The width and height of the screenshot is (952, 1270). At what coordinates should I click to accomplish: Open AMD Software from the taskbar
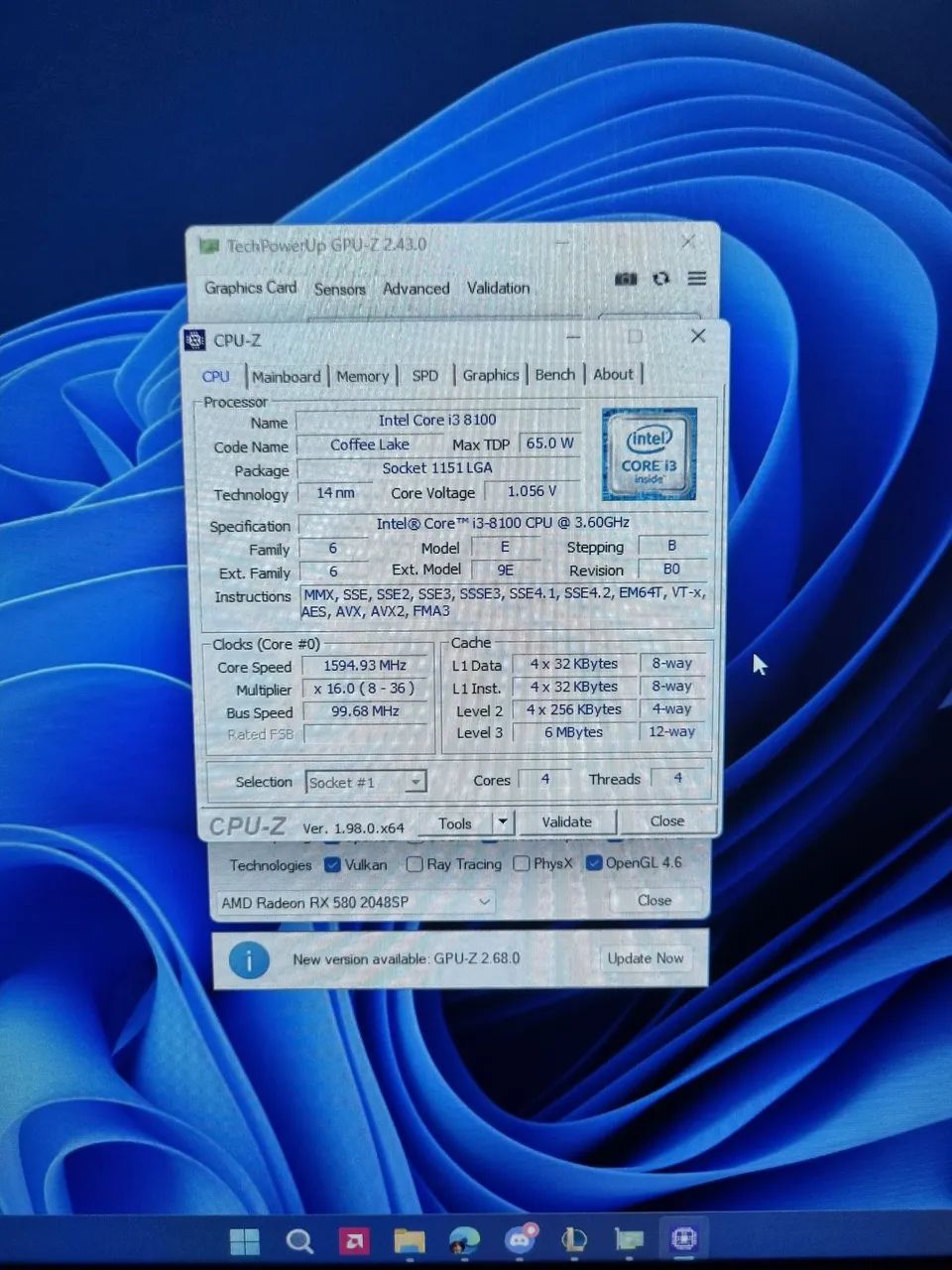click(354, 1241)
